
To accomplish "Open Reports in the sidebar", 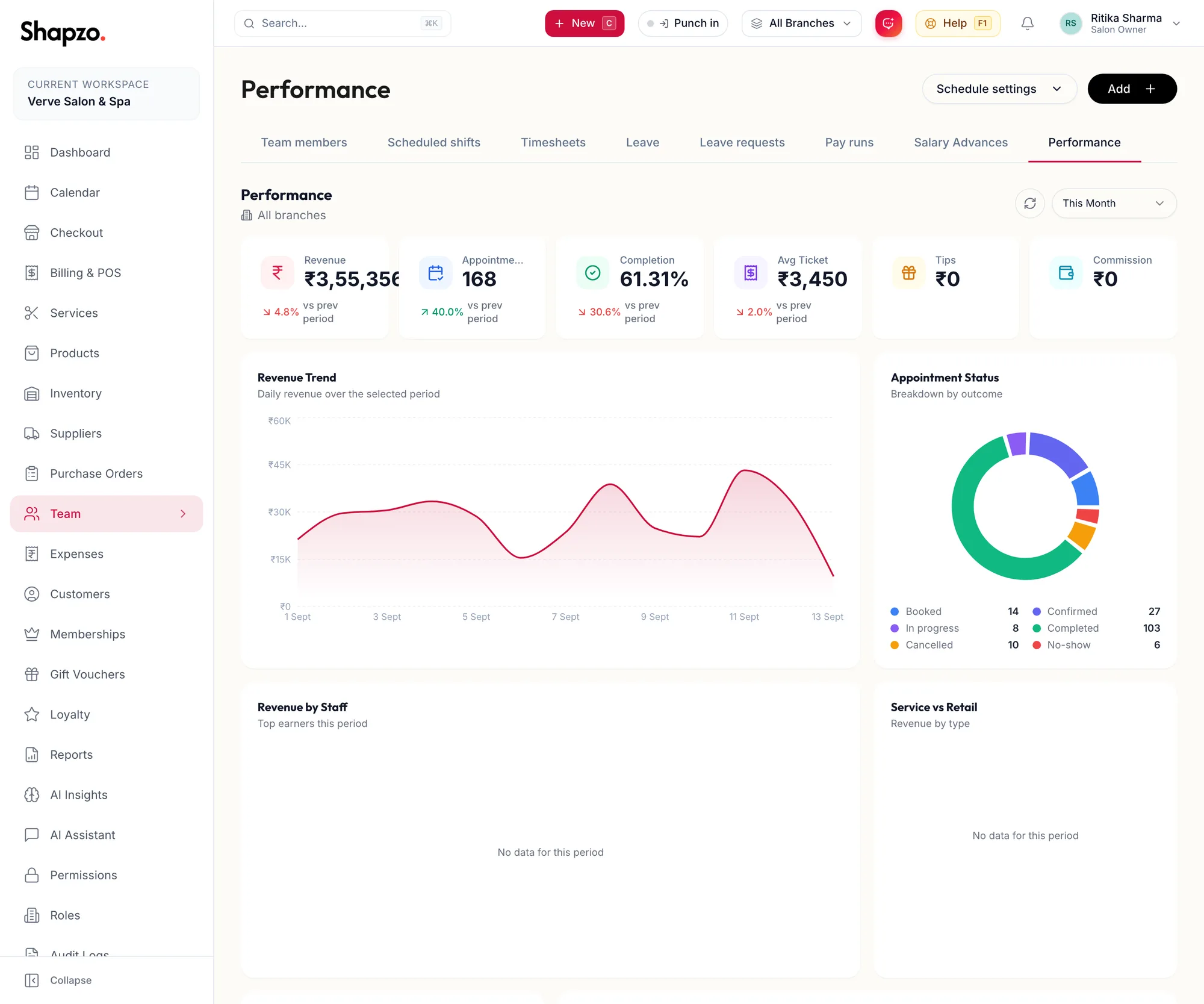I will [x=107, y=755].
